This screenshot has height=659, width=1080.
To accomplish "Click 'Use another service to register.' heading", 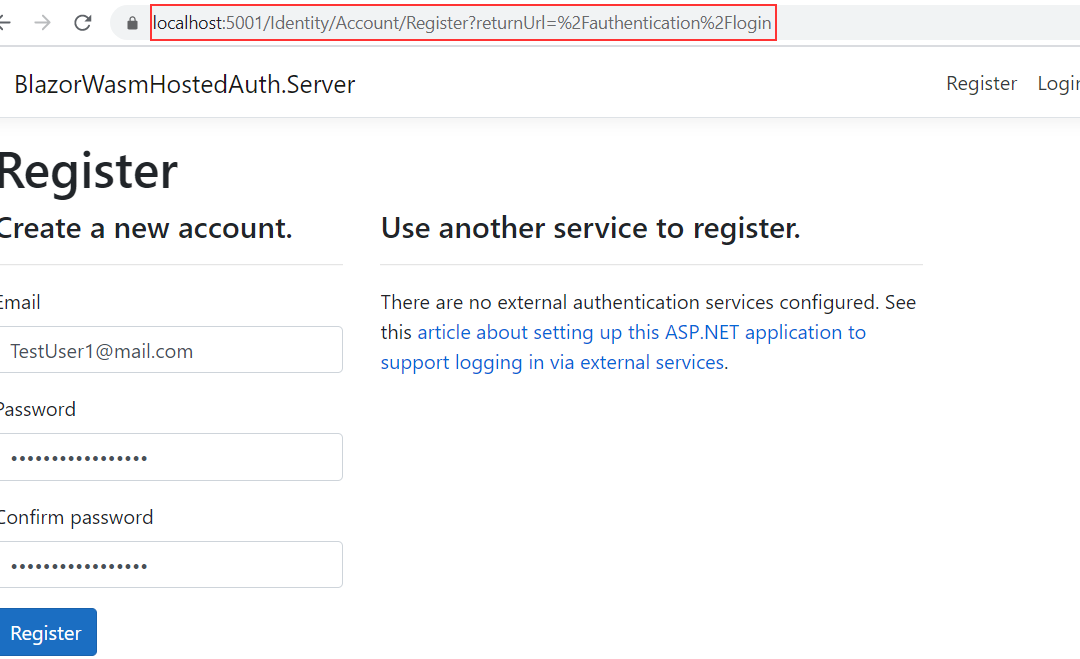I will click(x=590, y=228).
